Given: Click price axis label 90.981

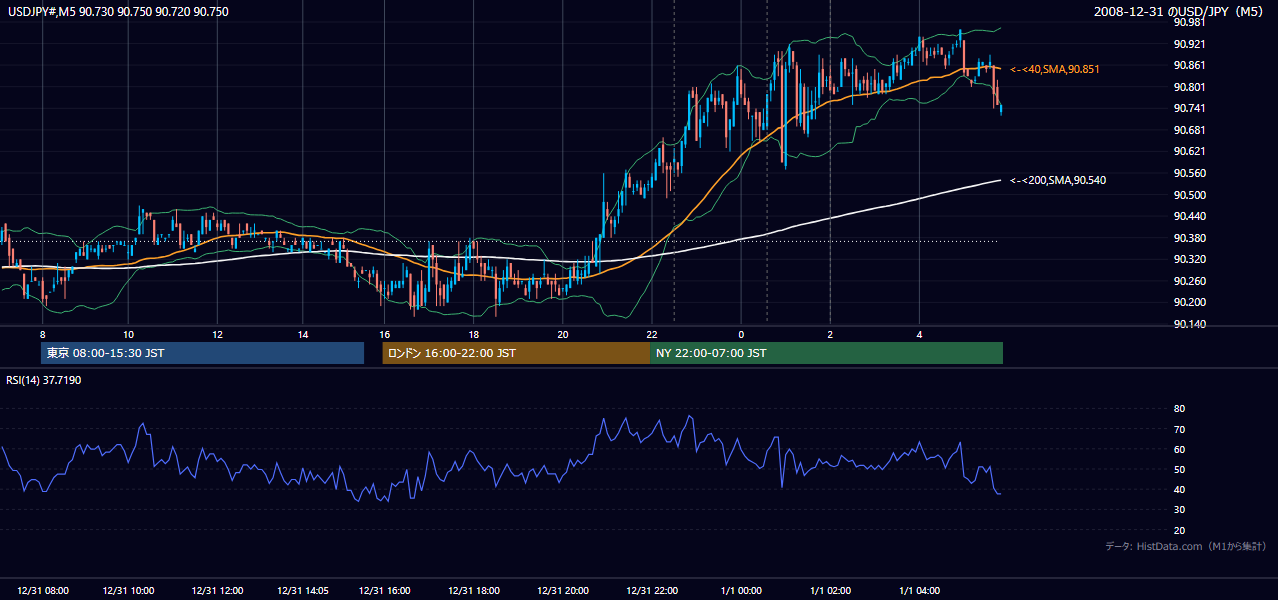Looking at the screenshot, I should [1189, 22].
